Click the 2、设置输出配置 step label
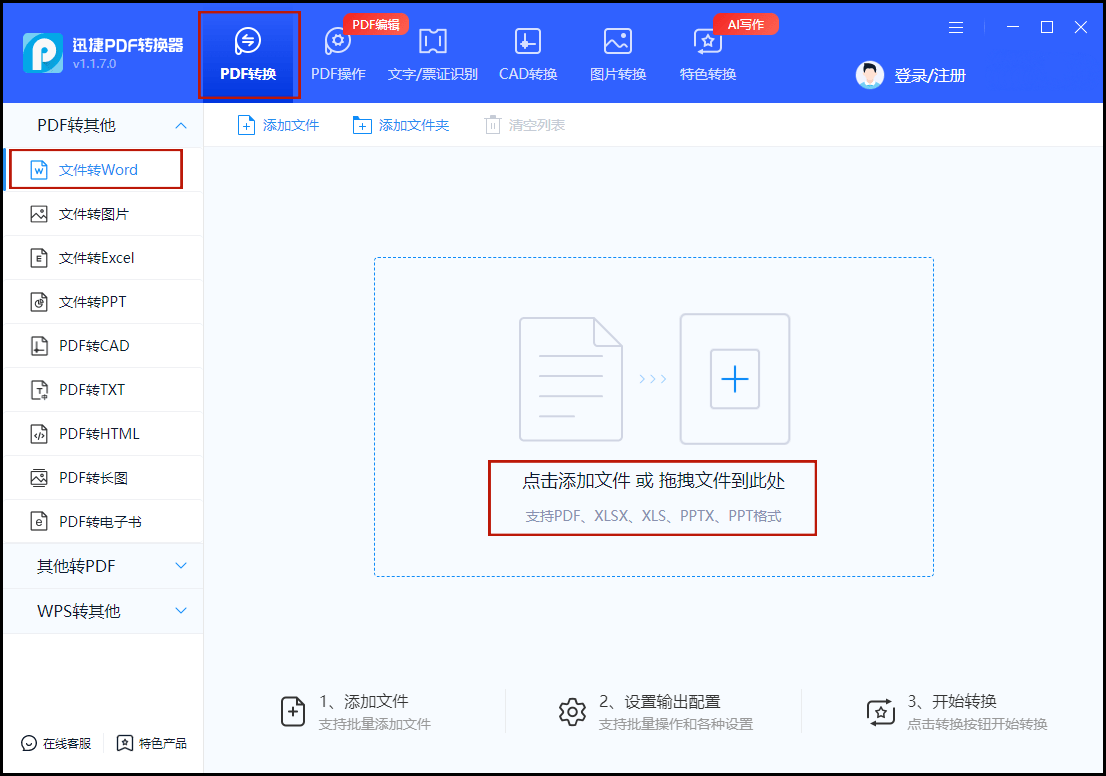Viewport: 1106px width, 776px height. click(x=660, y=702)
